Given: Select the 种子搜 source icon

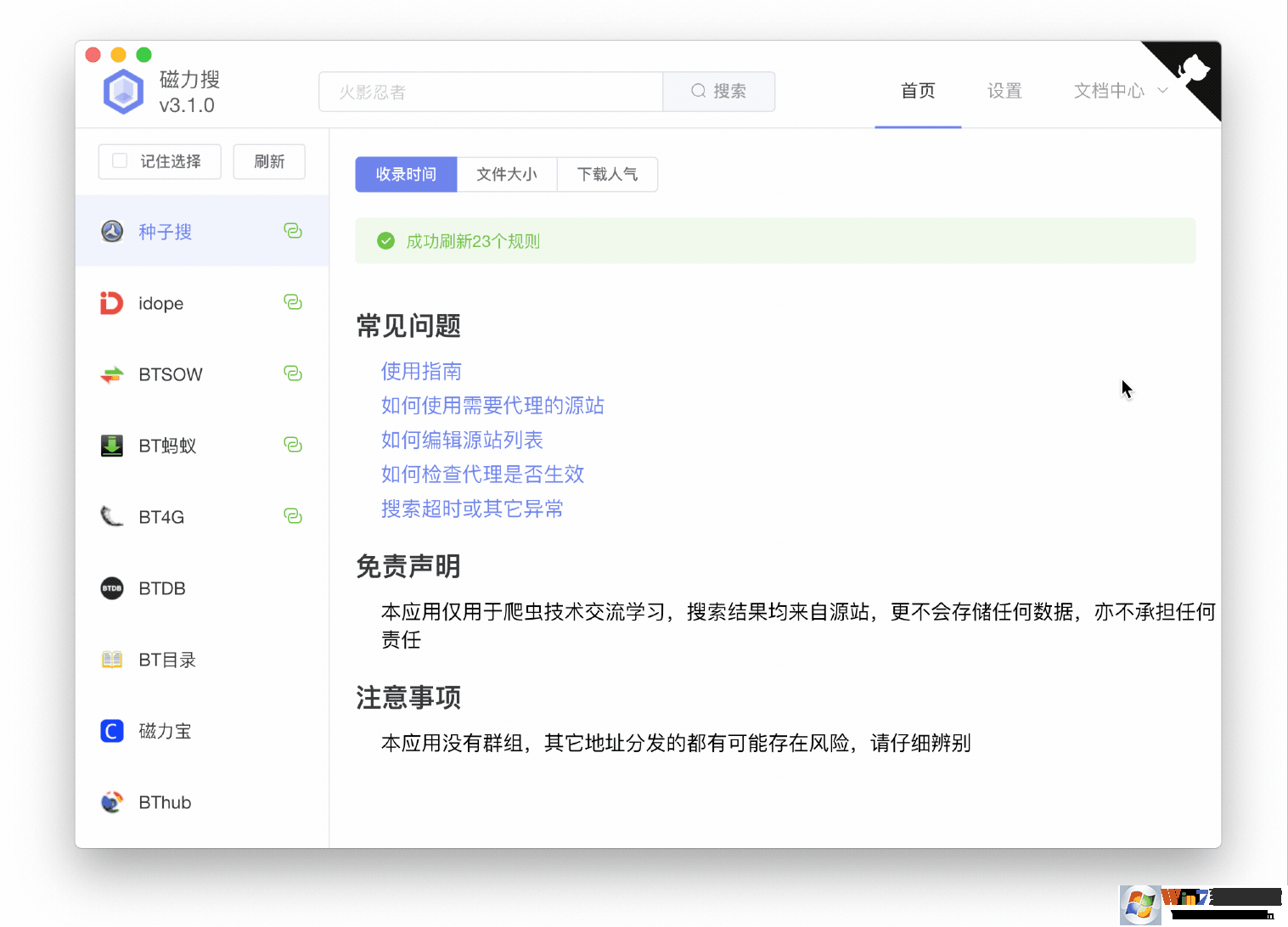Looking at the screenshot, I should tap(111, 231).
